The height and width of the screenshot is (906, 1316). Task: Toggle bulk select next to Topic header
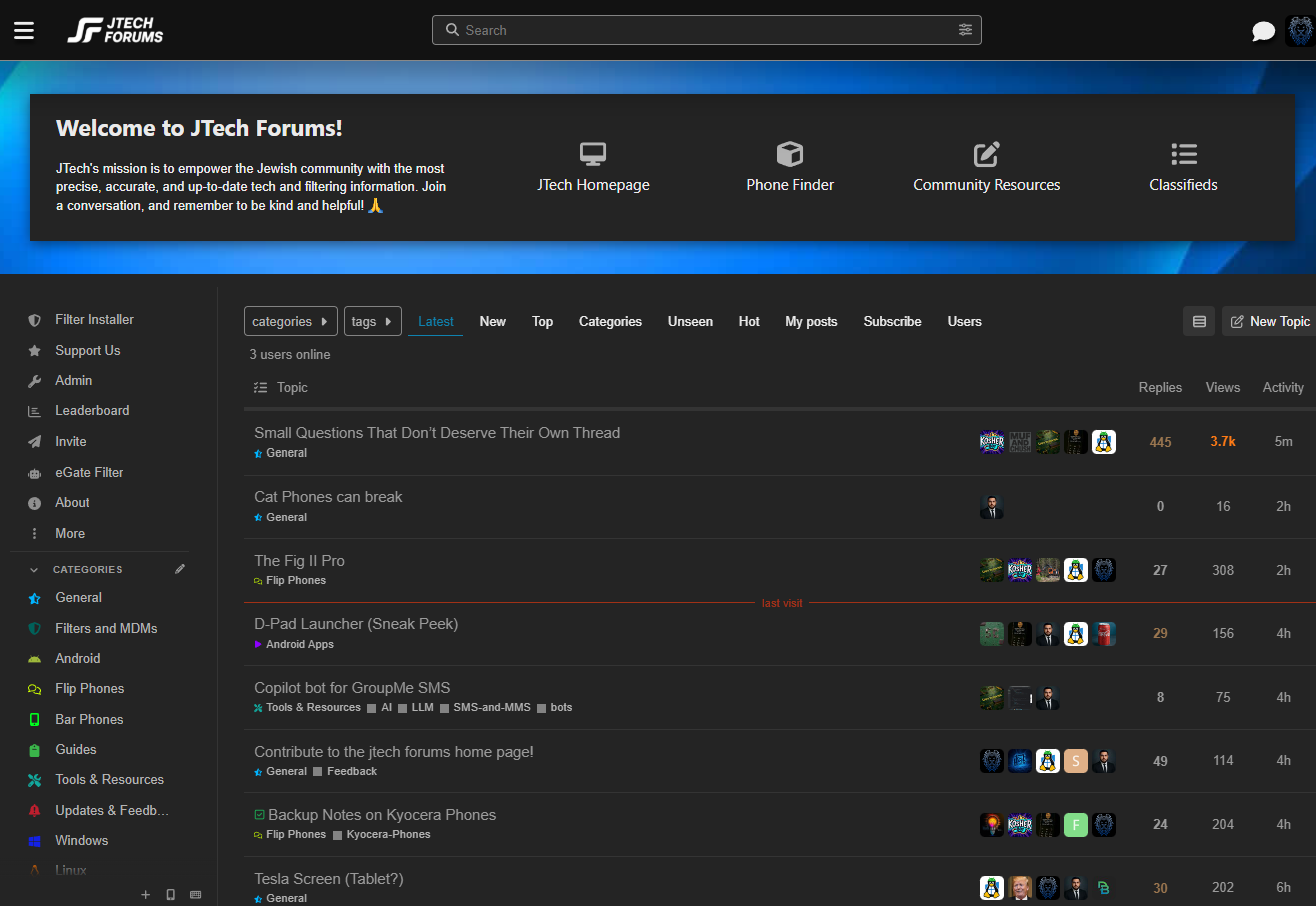[261, 388]
